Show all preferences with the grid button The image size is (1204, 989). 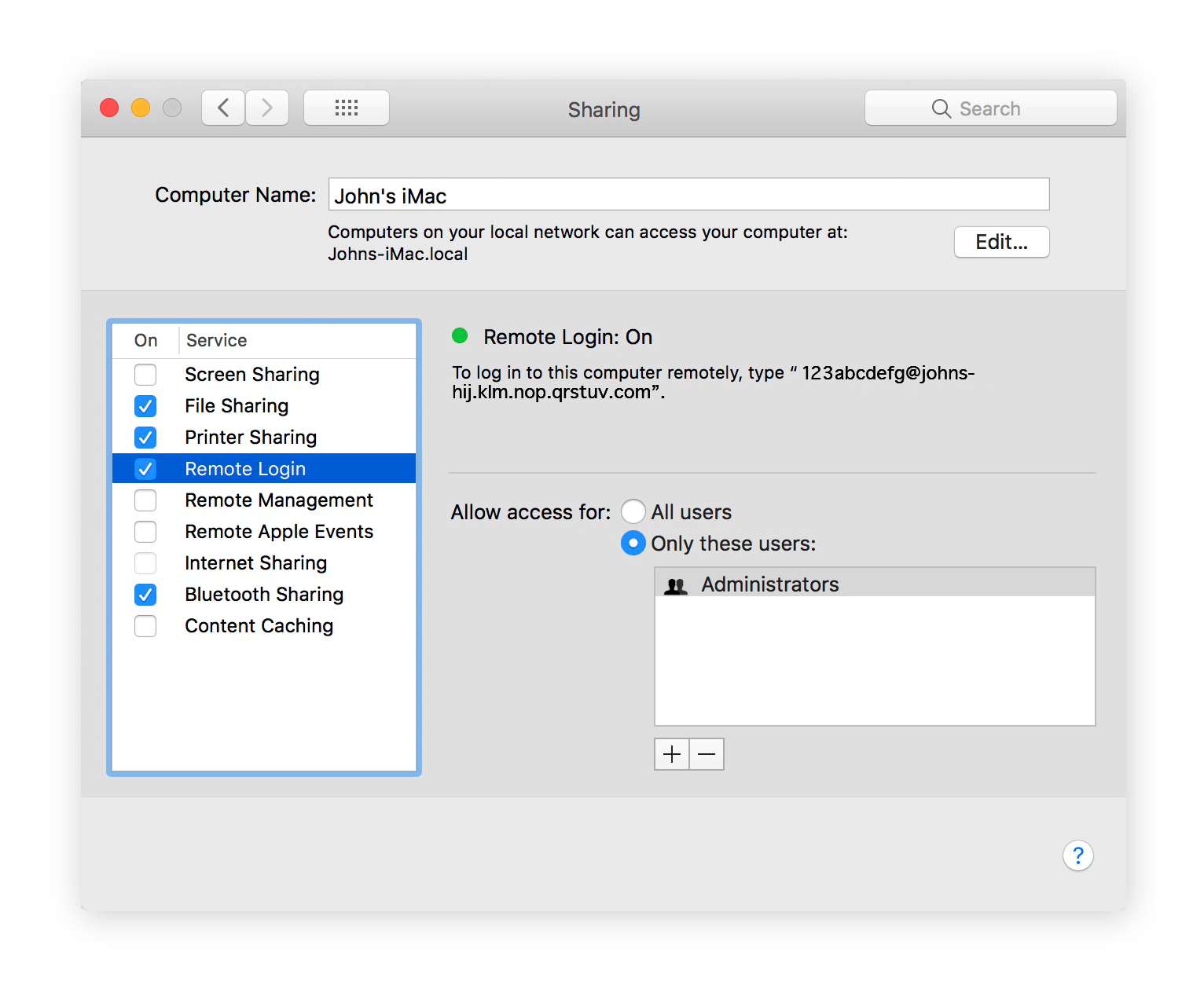347,108
